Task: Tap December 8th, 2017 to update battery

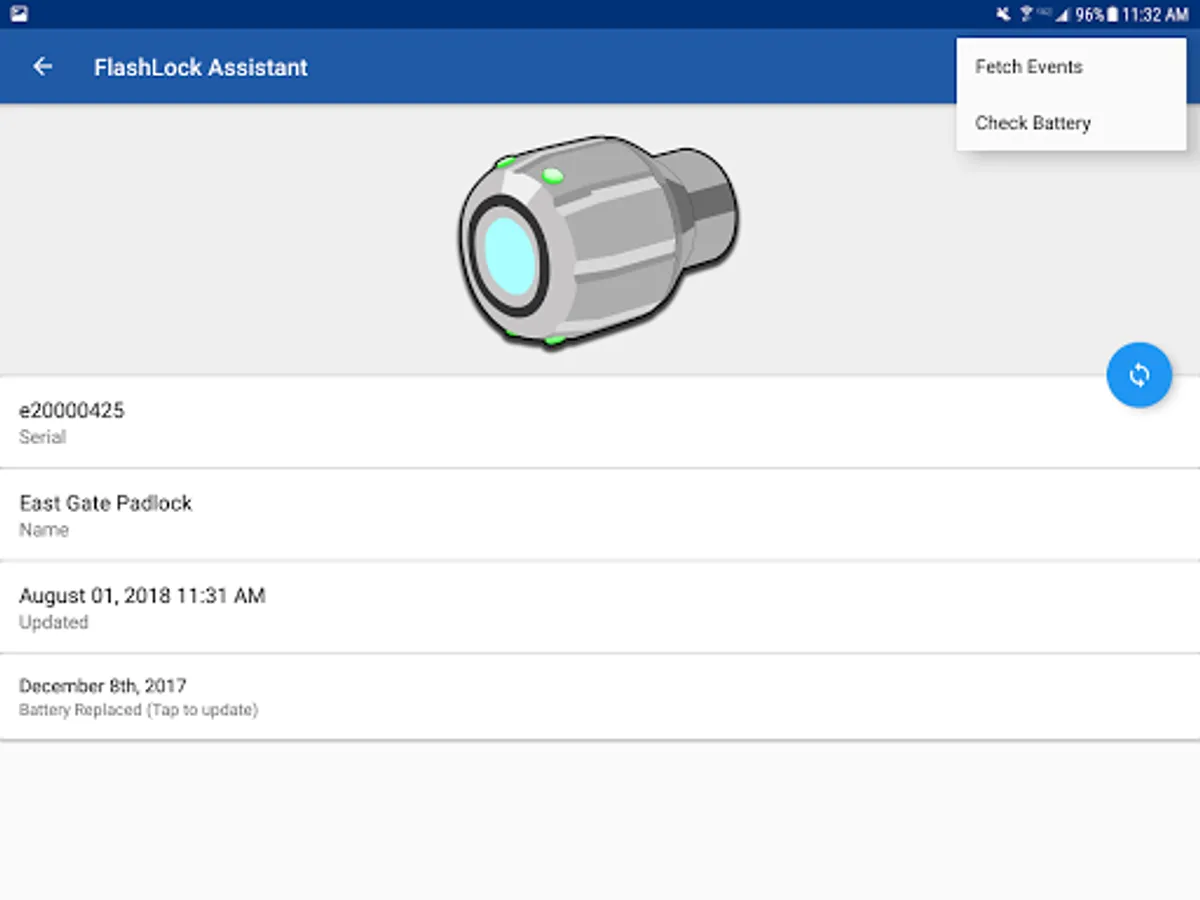Action: [600, 697]
